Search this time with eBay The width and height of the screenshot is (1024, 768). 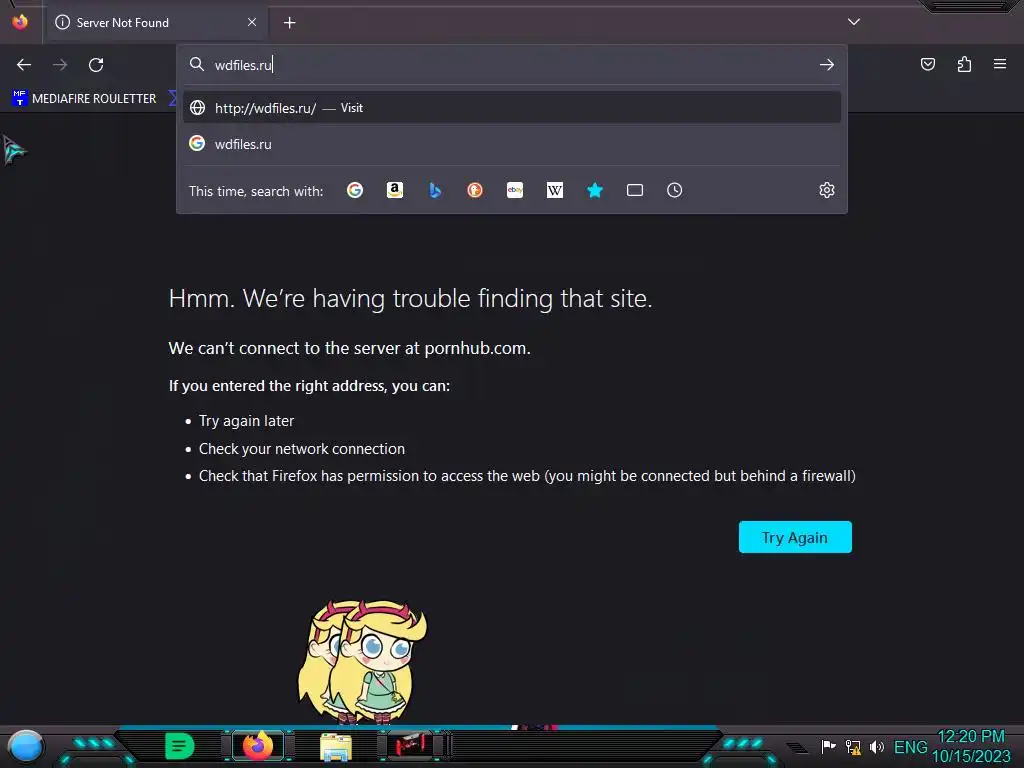point(515,190)
